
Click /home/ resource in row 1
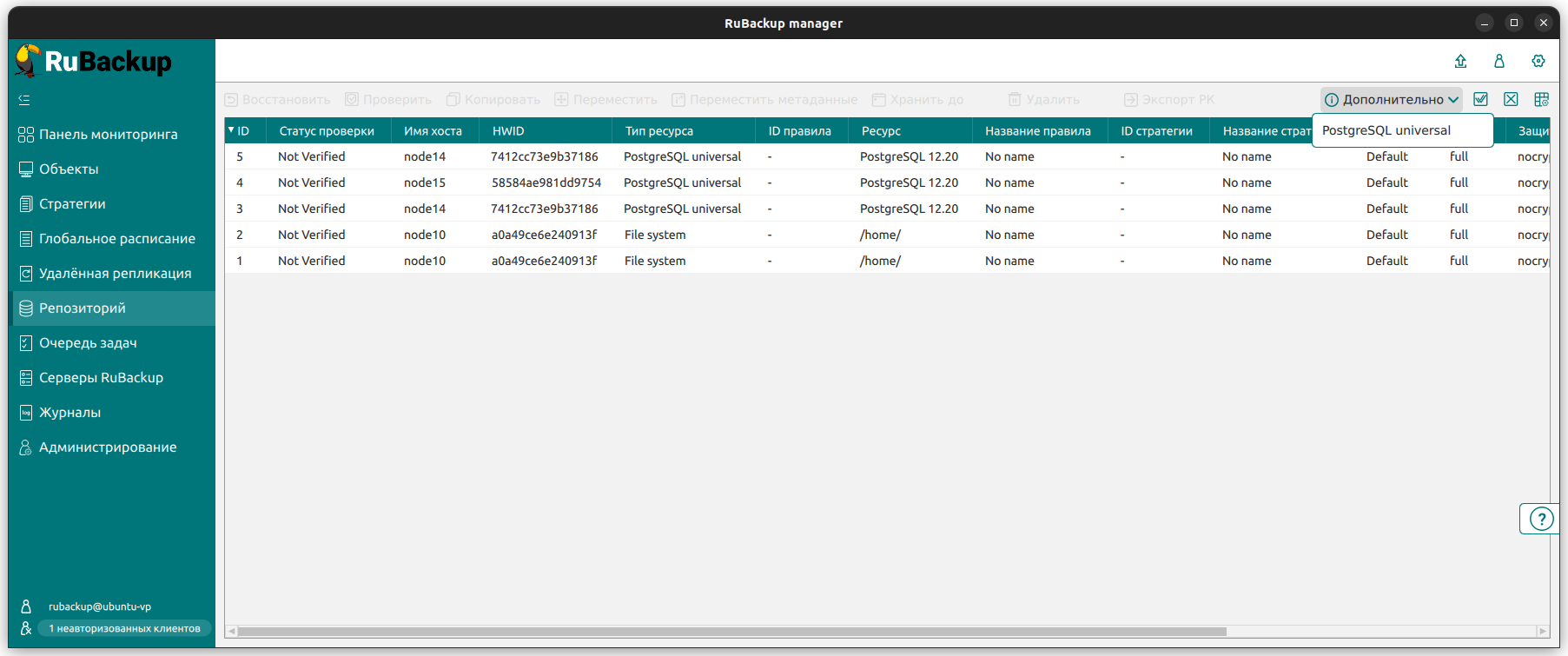[x=880, y=261]
